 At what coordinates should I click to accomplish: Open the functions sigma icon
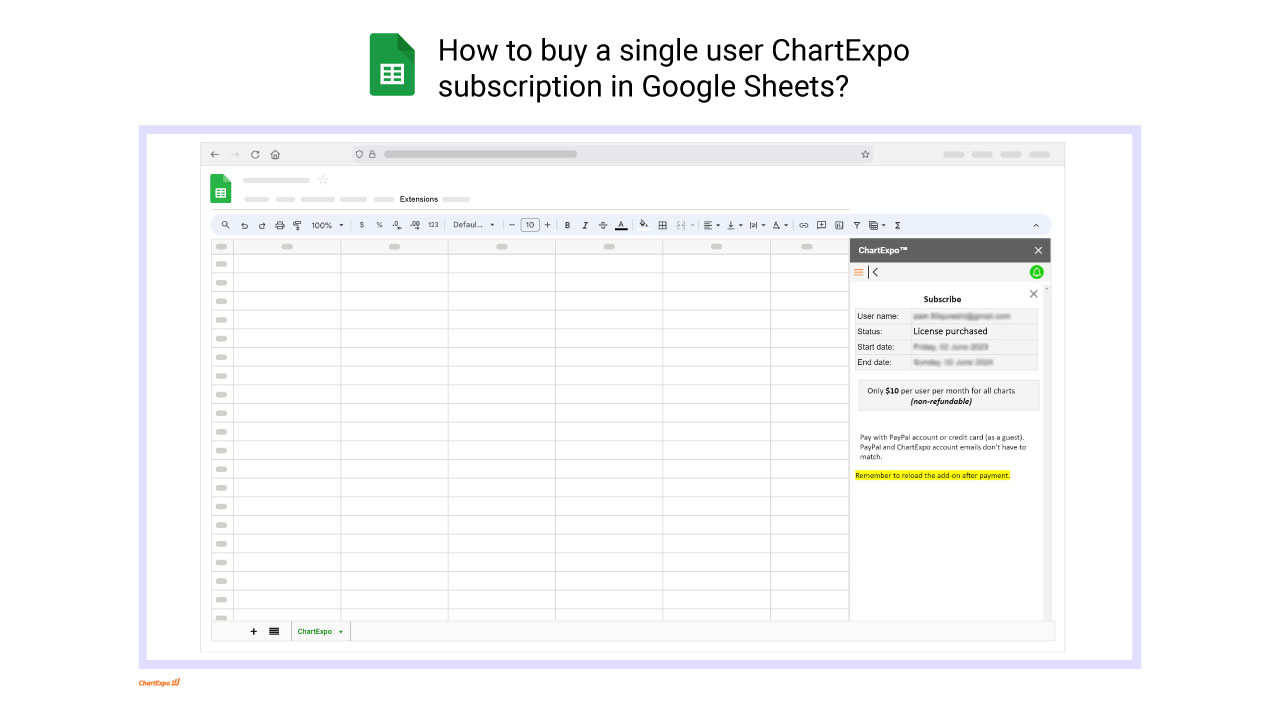897,225
